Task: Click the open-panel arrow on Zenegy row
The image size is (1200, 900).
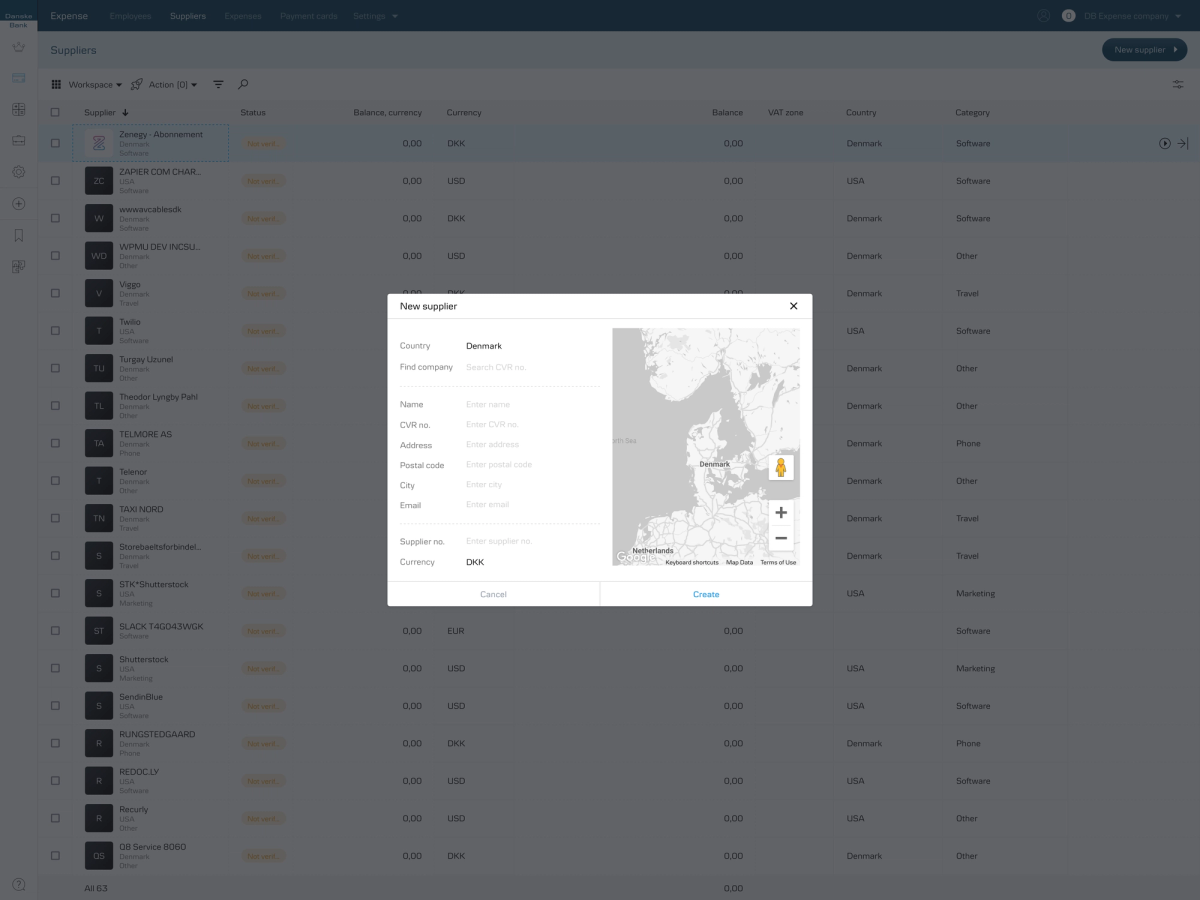Action: [x=1183, y=144]
